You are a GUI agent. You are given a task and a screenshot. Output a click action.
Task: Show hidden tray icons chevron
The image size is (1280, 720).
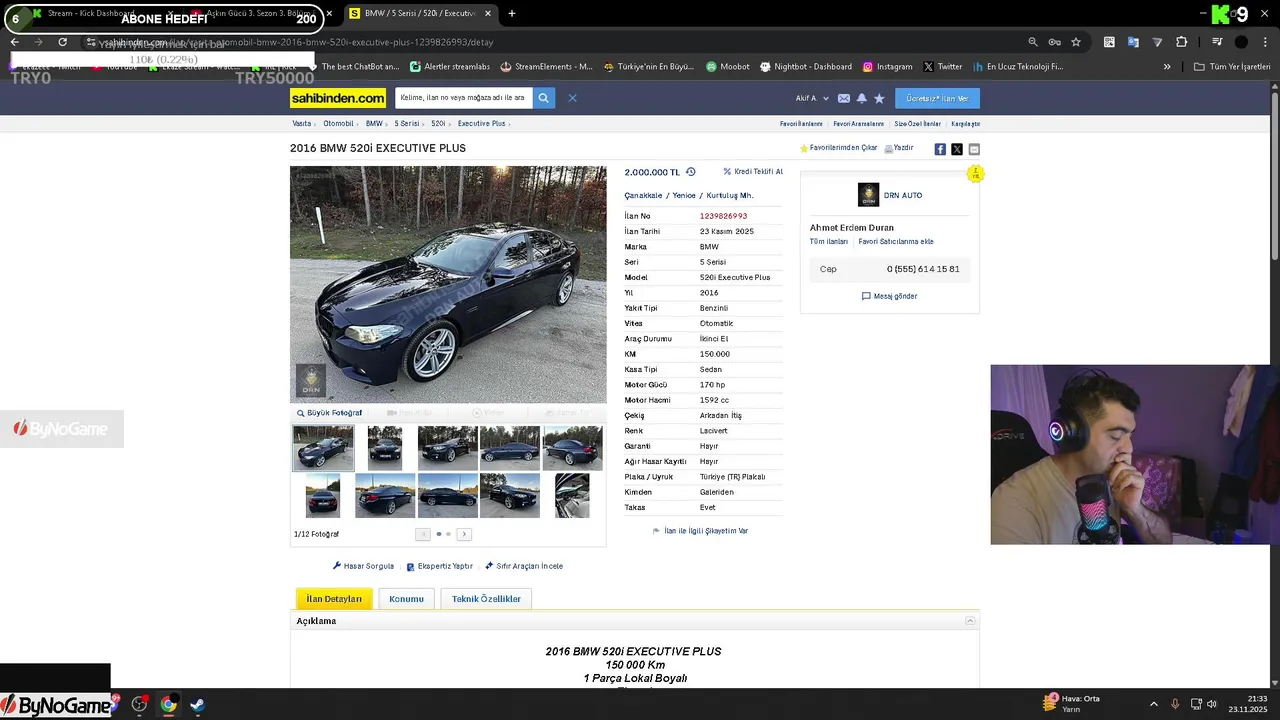point(1153,704)
